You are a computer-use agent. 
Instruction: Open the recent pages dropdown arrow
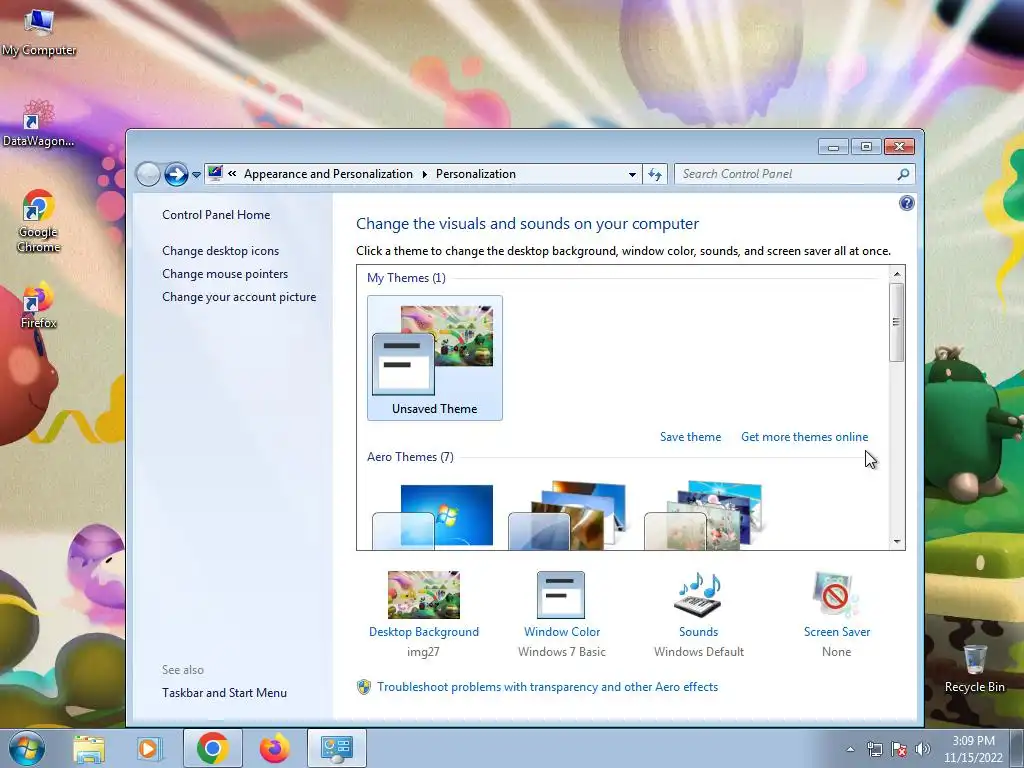[x=196, y=175]
